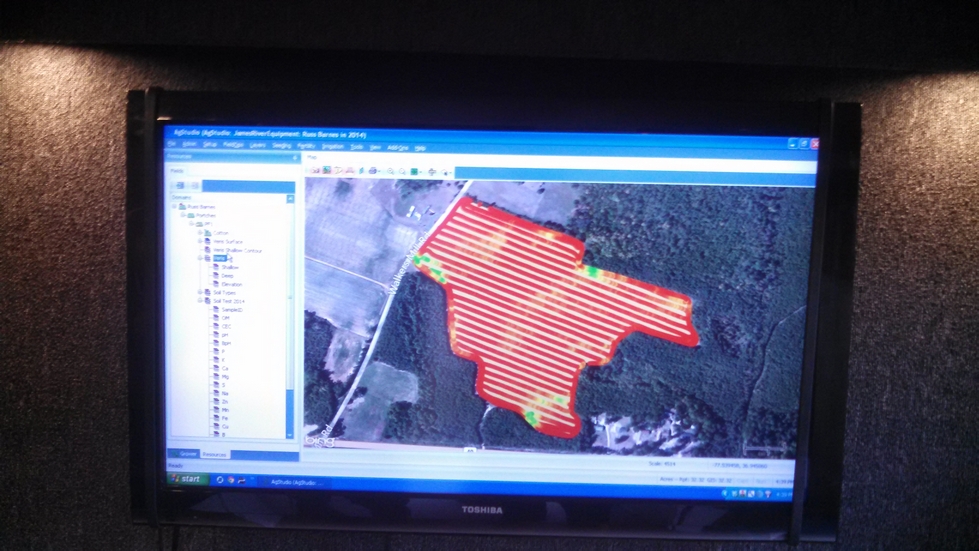Image resolution: width=979 pixels, height=551 pixels.
Task: Open the Layers menu
Action: point(258,146)
